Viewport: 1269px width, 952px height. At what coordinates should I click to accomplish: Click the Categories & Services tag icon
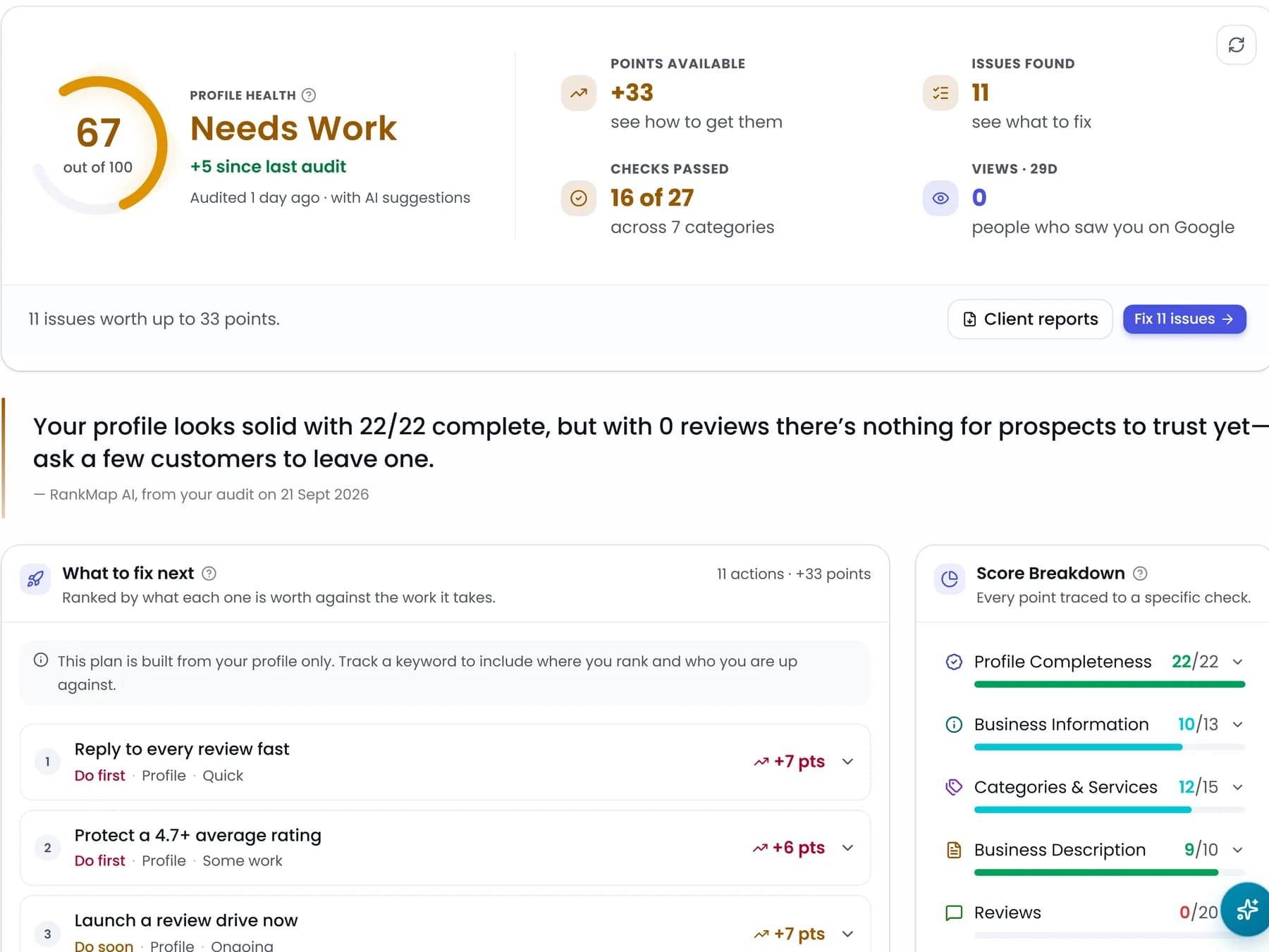pyautogui.click(x=954, y=787)
